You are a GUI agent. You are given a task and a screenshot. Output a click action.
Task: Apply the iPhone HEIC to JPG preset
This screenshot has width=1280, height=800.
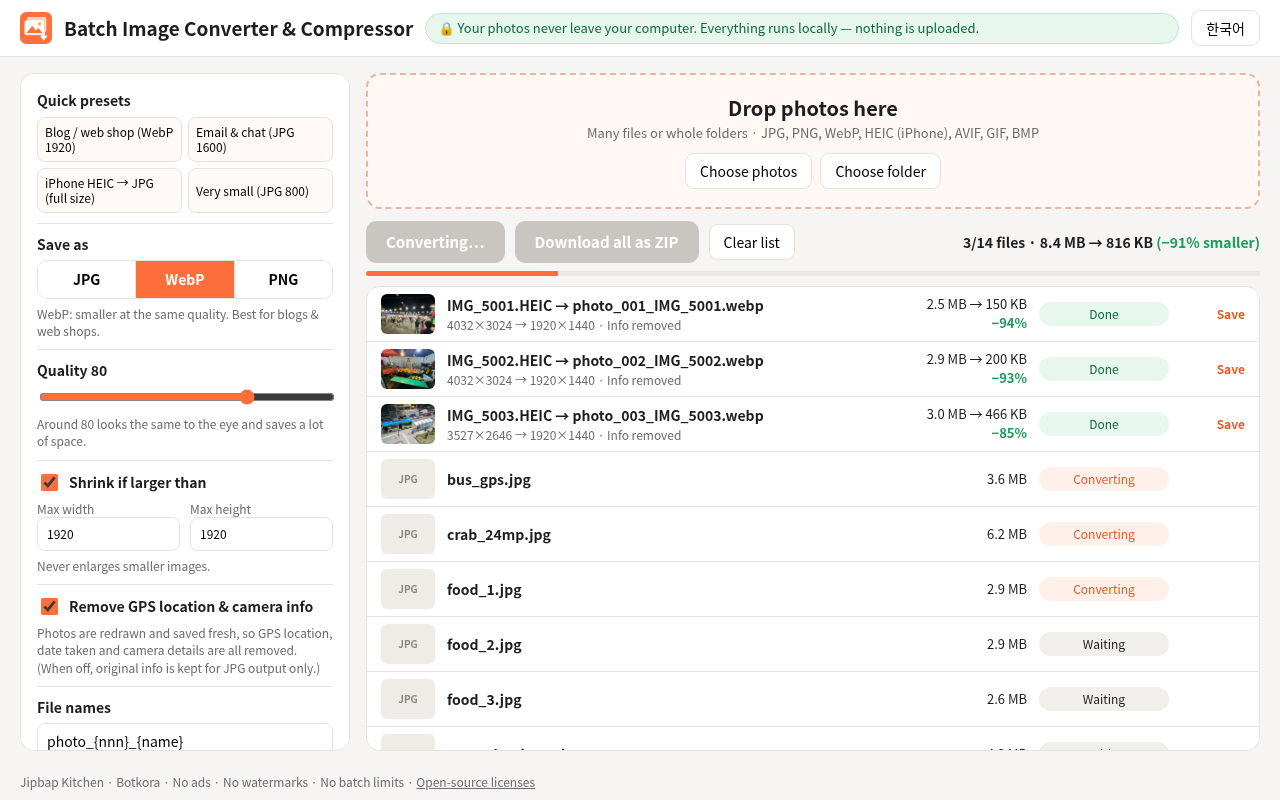pos(110,190)
